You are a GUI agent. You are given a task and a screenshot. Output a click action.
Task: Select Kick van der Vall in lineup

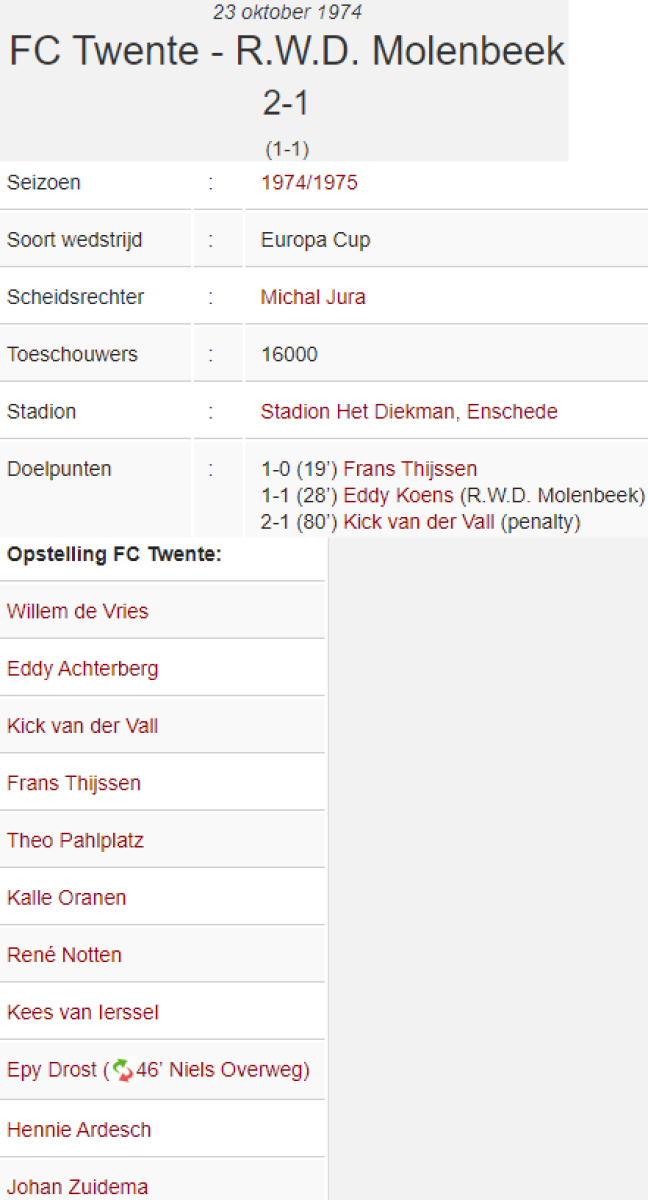coord(82,726)
